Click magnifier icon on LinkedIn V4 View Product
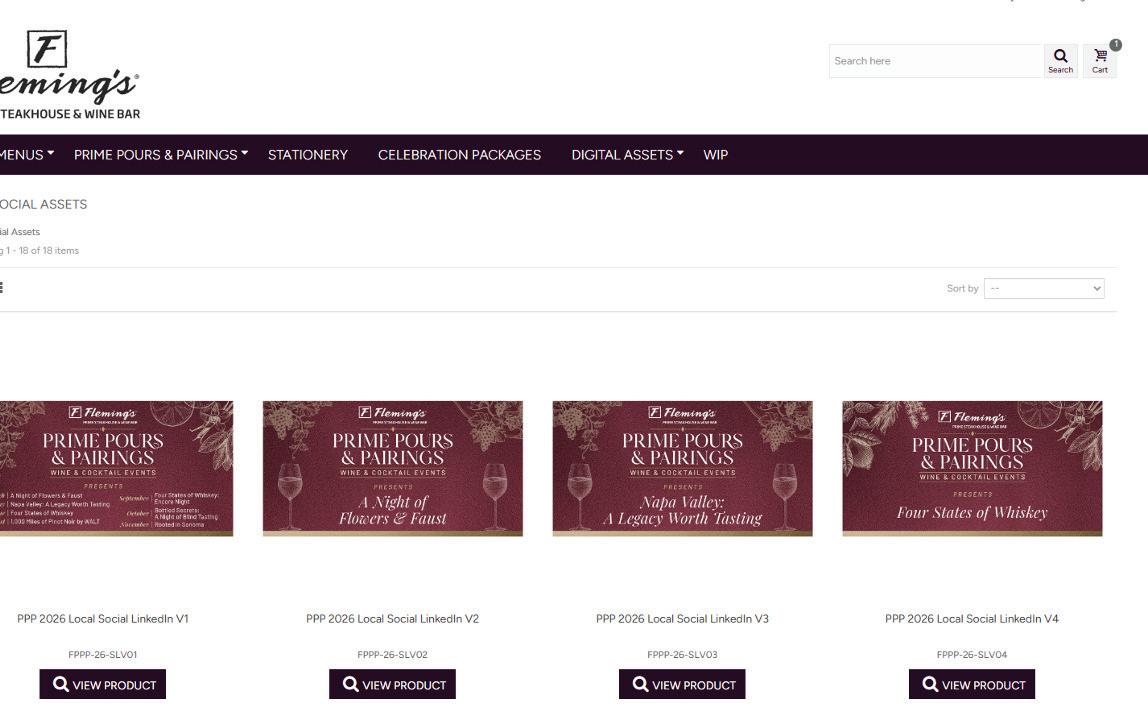This screenshot has height=720, width=1148. [931, 684]
